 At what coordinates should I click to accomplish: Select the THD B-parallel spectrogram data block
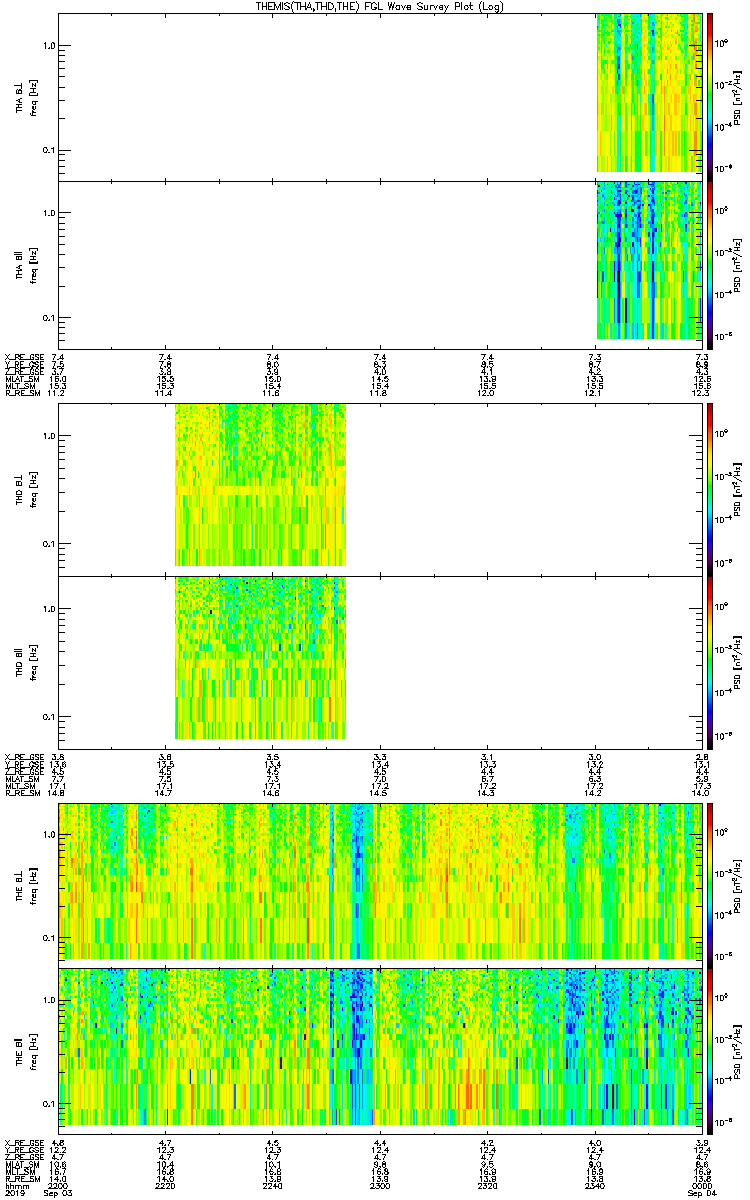point(261,658)
